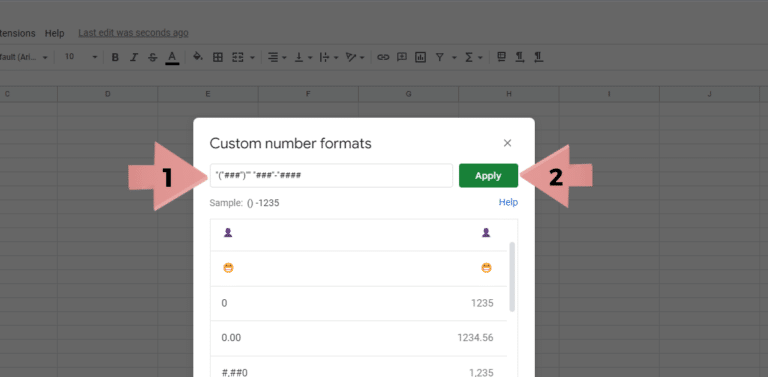Click the Apply button
768x377 pixels.
tap(488, 175)
